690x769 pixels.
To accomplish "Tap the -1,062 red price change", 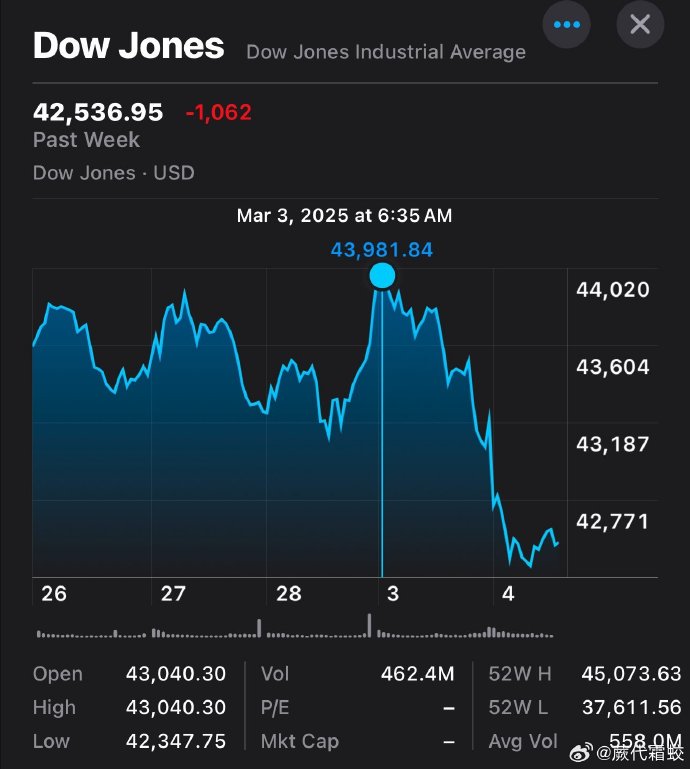I will [219, 112].
